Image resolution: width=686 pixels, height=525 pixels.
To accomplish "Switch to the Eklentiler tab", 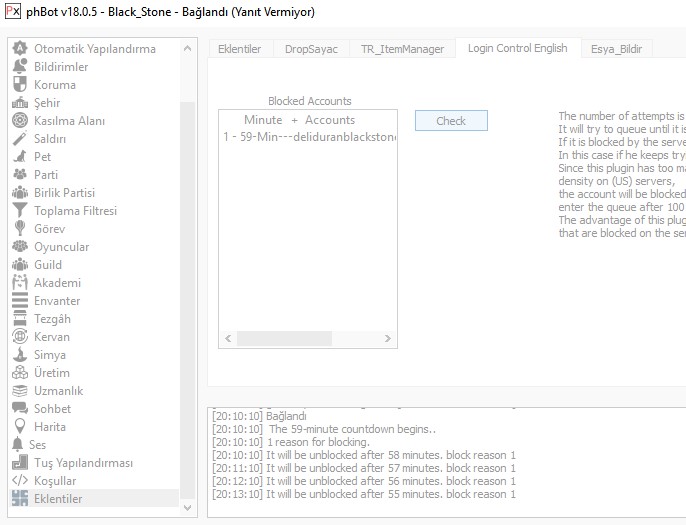I will pos(239,49).
